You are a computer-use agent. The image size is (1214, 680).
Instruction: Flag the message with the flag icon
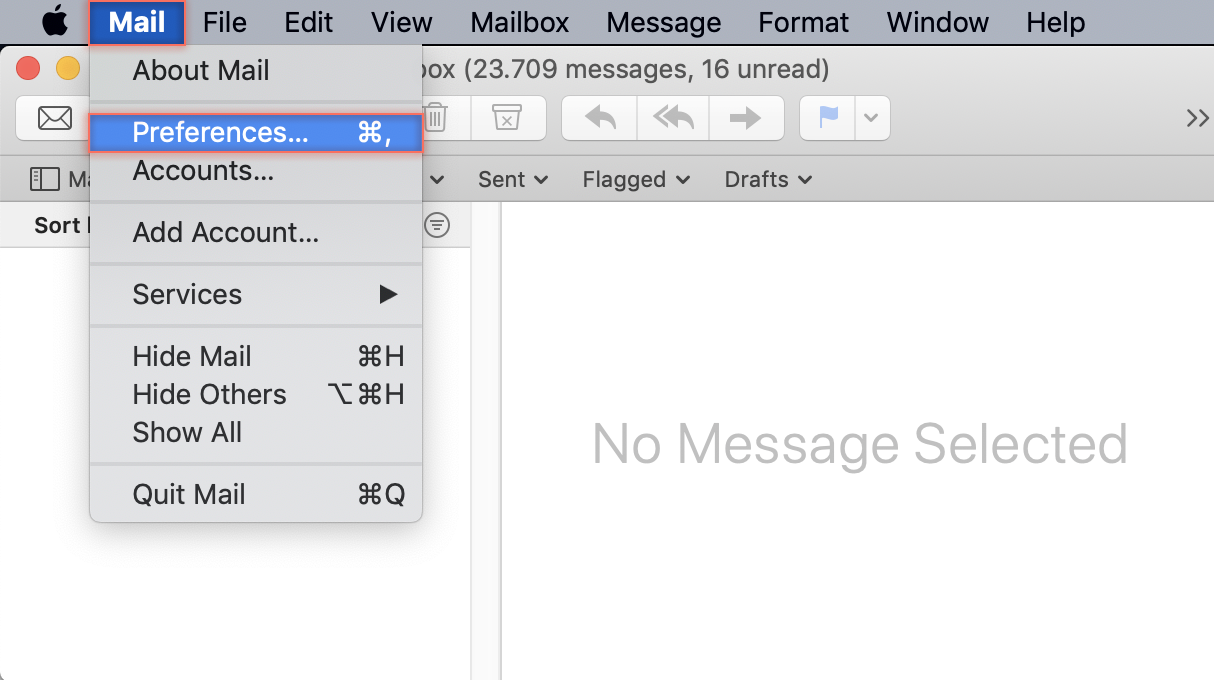(829, 118)
